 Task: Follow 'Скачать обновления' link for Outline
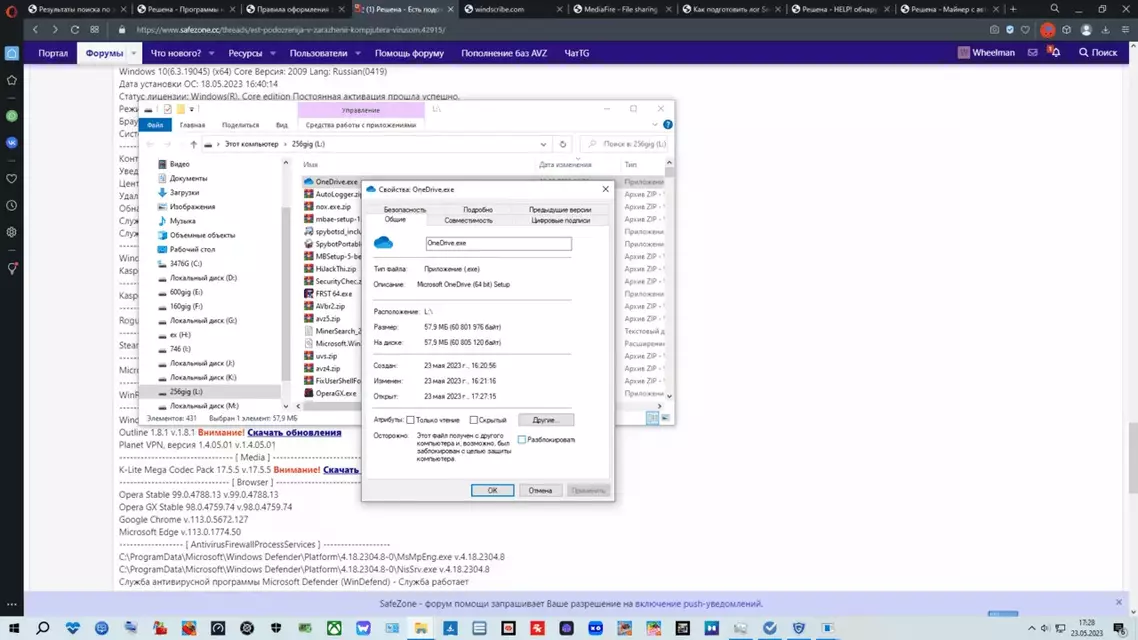pyautogui.click(x=294, y=432)
